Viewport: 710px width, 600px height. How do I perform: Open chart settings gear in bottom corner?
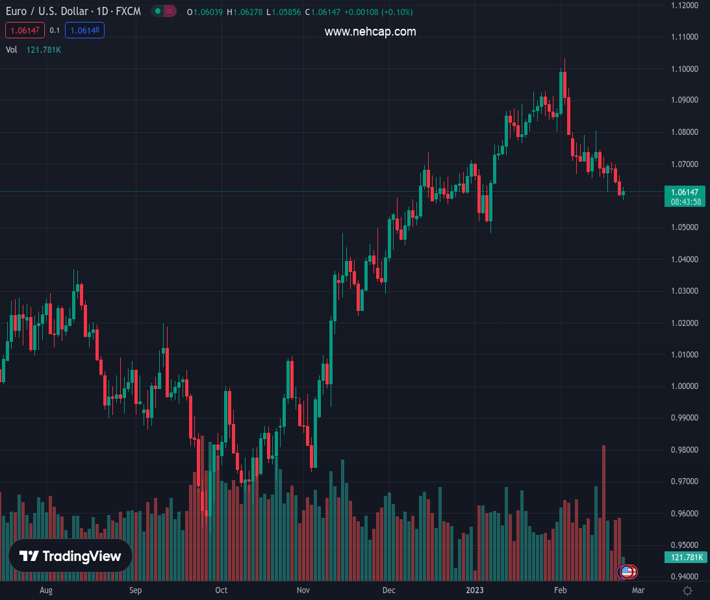[687, 591]
